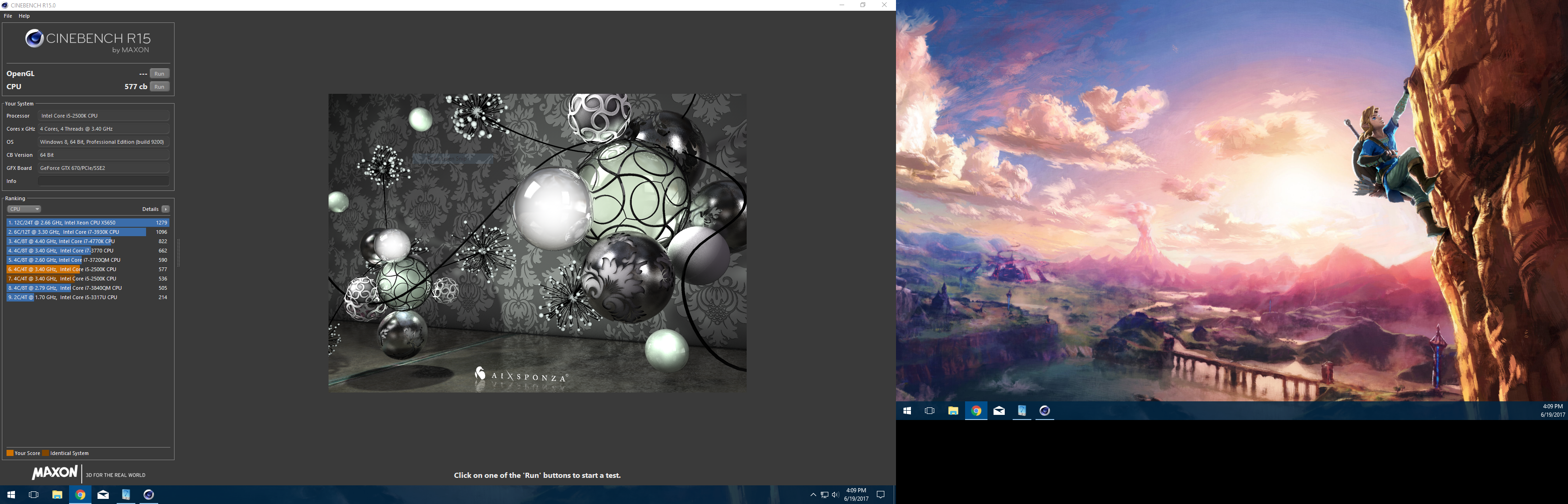The image size is (1568, 504).
Task: Click into the Info text field
Action: tap(104, 181)
